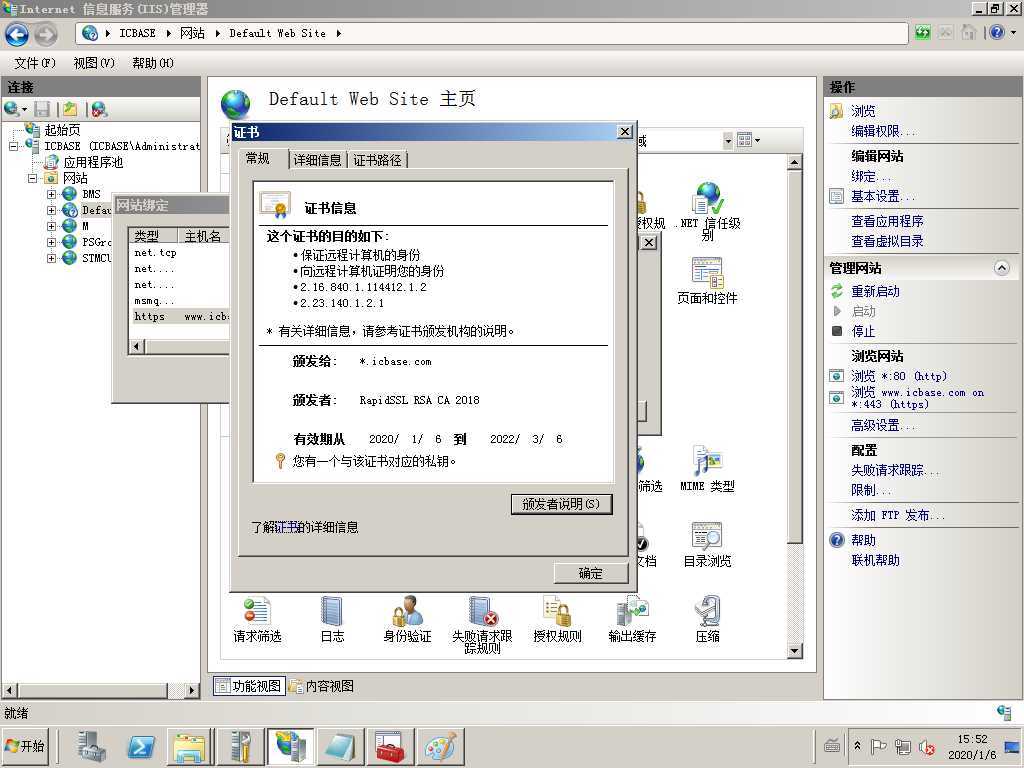Click the feature view scrollbar down arrow
Viewport: 1024px width, 768px height.
(x=794, y=650)
